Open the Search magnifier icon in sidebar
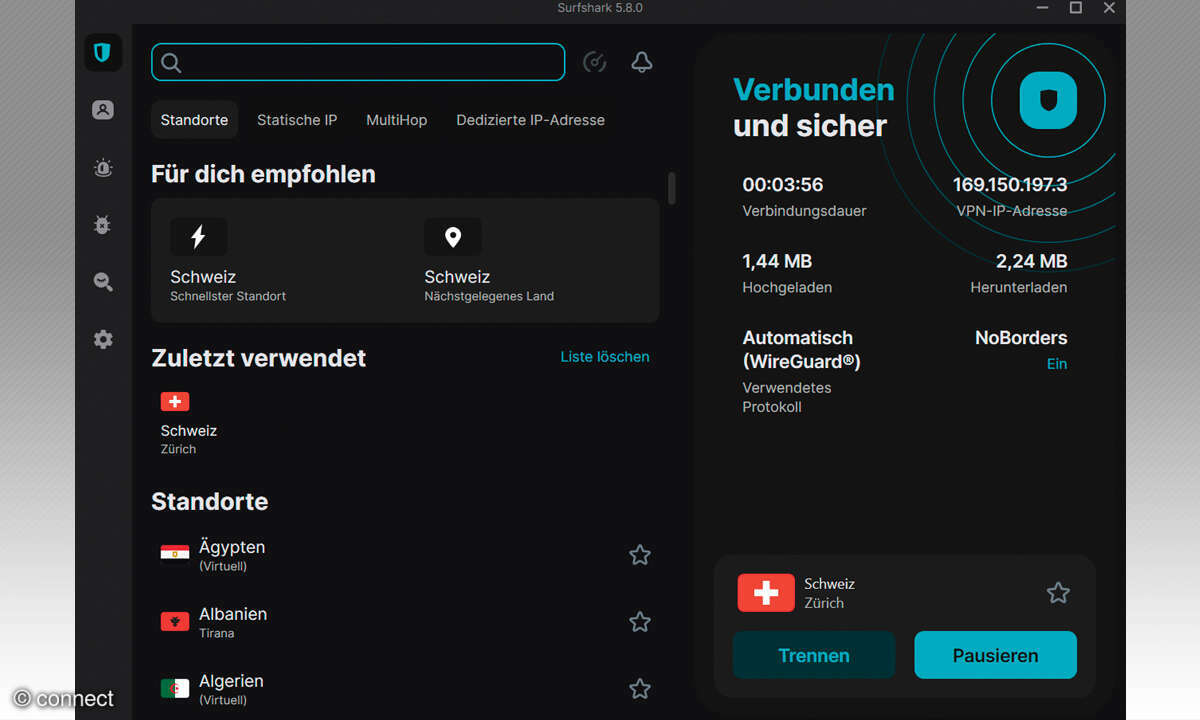This screenshot has height=720, width=1200. [103, 282]
